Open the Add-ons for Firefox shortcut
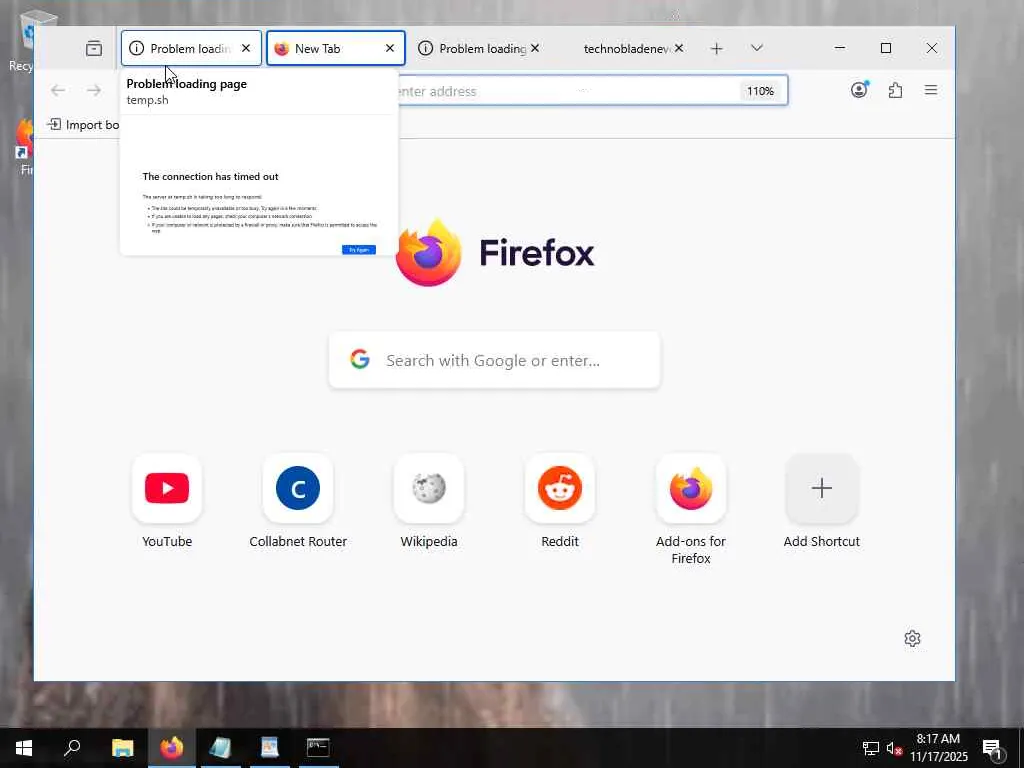The height and width of the screenshot is (768, 1024). tap(691, 488)
